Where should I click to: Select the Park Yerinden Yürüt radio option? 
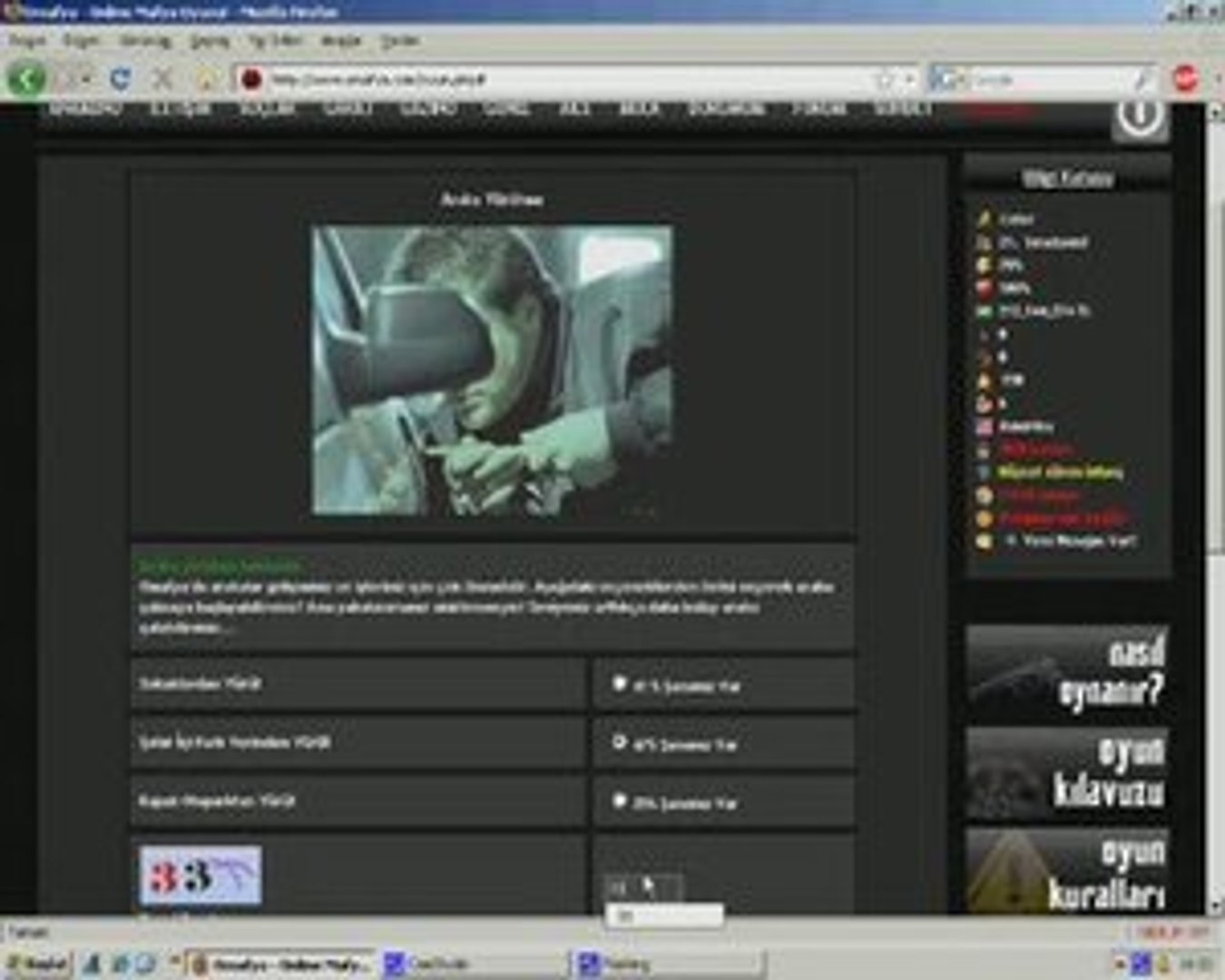620,742
